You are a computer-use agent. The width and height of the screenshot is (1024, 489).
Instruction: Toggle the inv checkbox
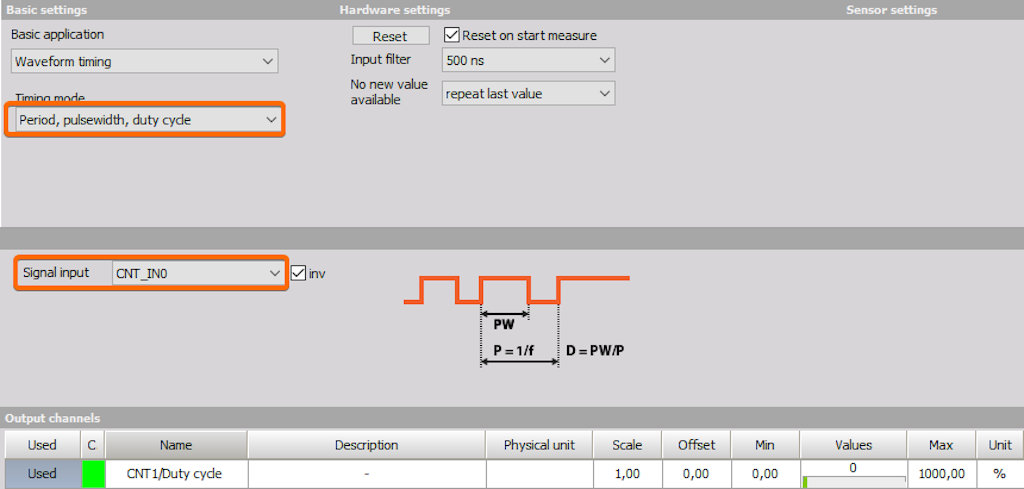click(x=298, y=273)
